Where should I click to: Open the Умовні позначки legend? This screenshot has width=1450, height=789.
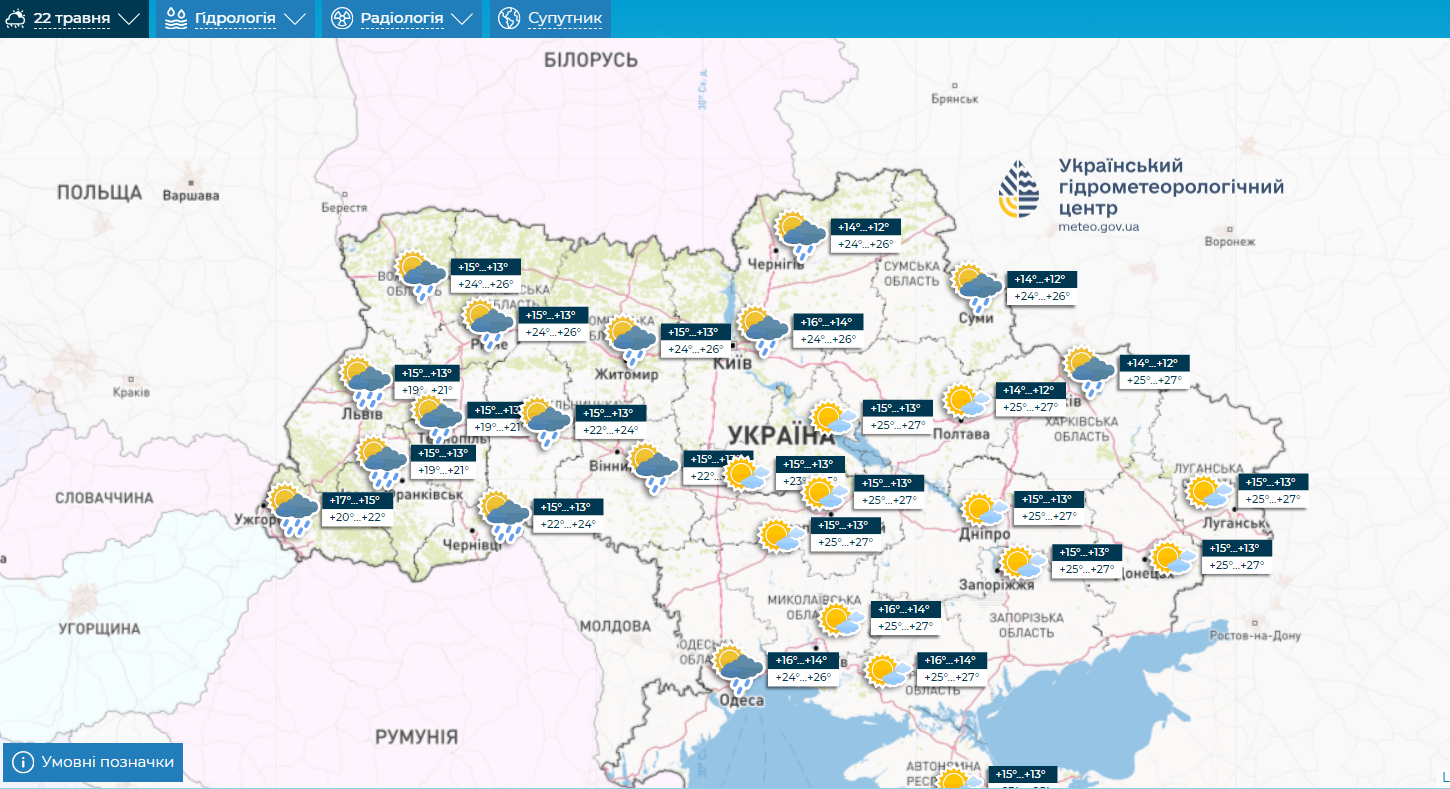[x=92, y=762]
